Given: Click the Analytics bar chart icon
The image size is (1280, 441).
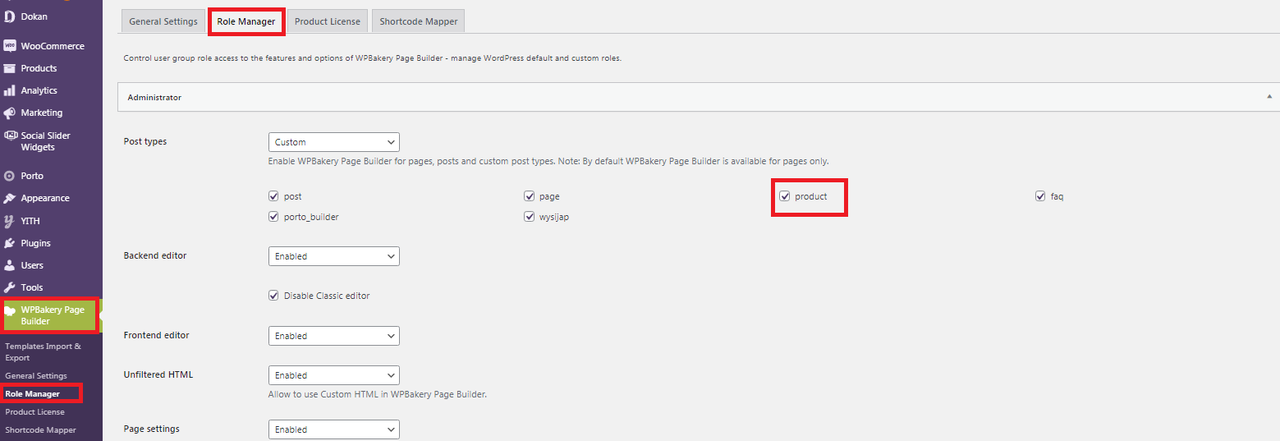Looking at the screenshot, I should [9, 90].
